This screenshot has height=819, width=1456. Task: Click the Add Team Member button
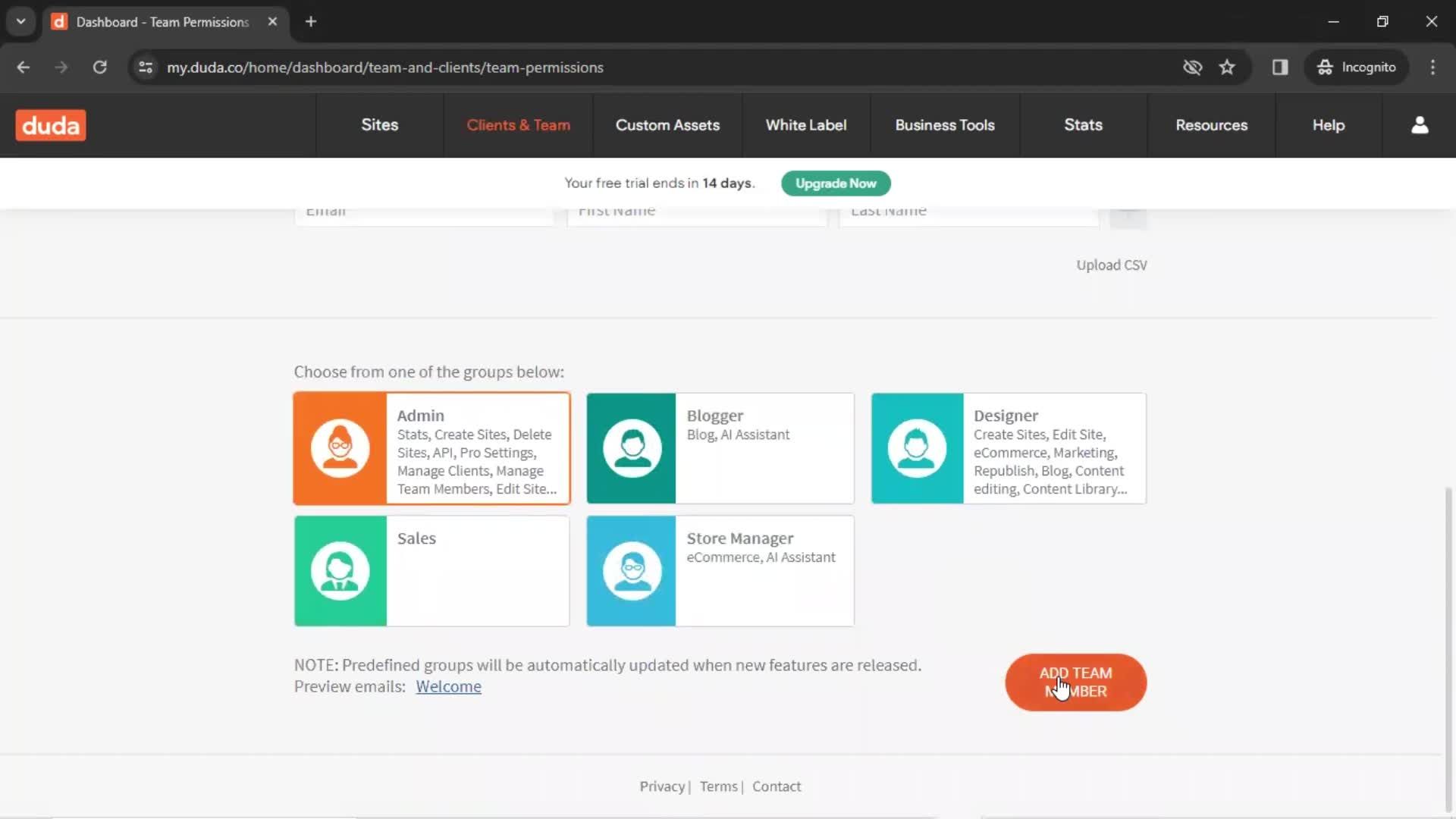pyautogui.click(x=1075, y=682)
